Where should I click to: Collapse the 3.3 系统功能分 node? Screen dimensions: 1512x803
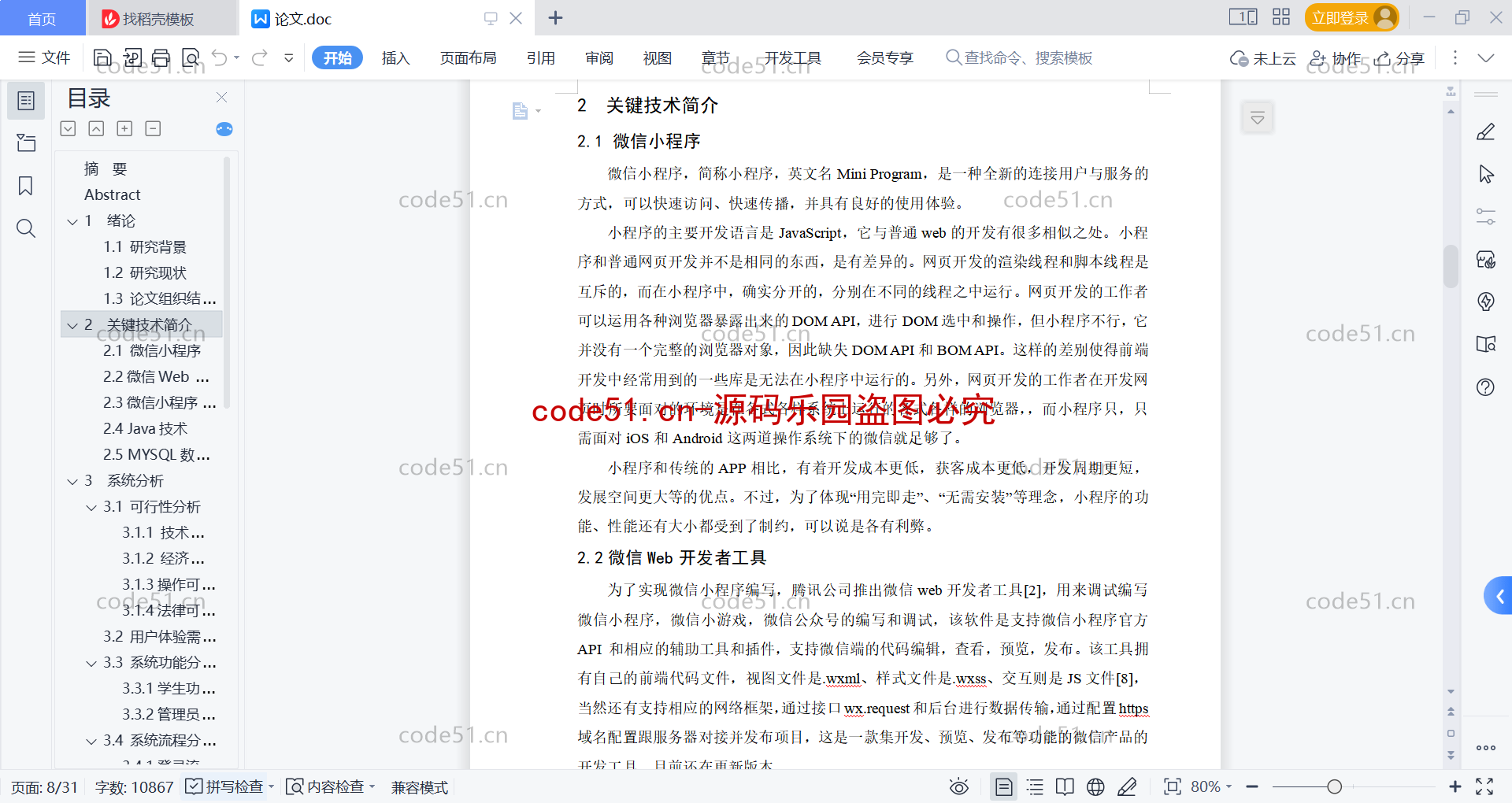tap(91, 663)
